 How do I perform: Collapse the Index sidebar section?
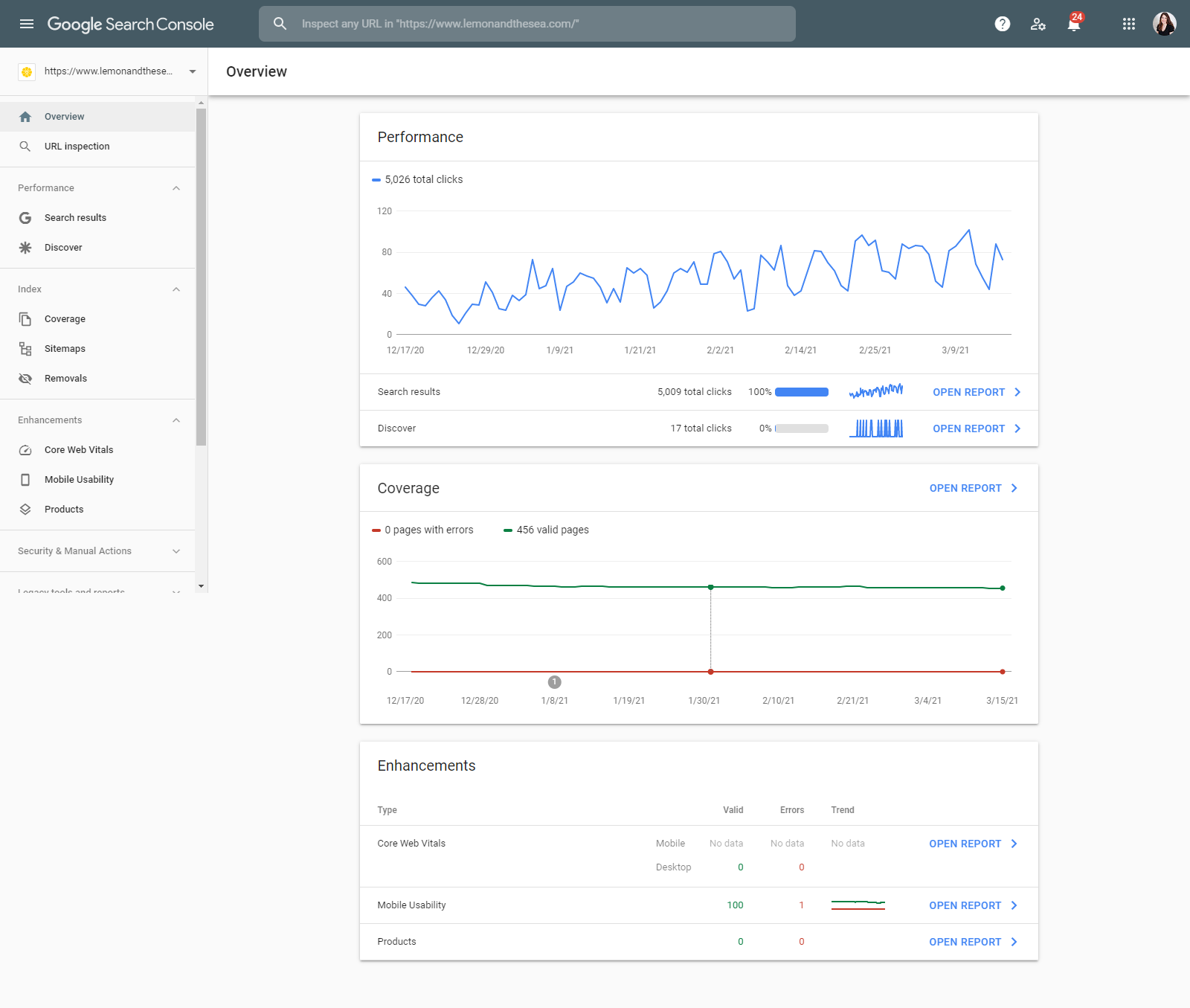[176, 289]
